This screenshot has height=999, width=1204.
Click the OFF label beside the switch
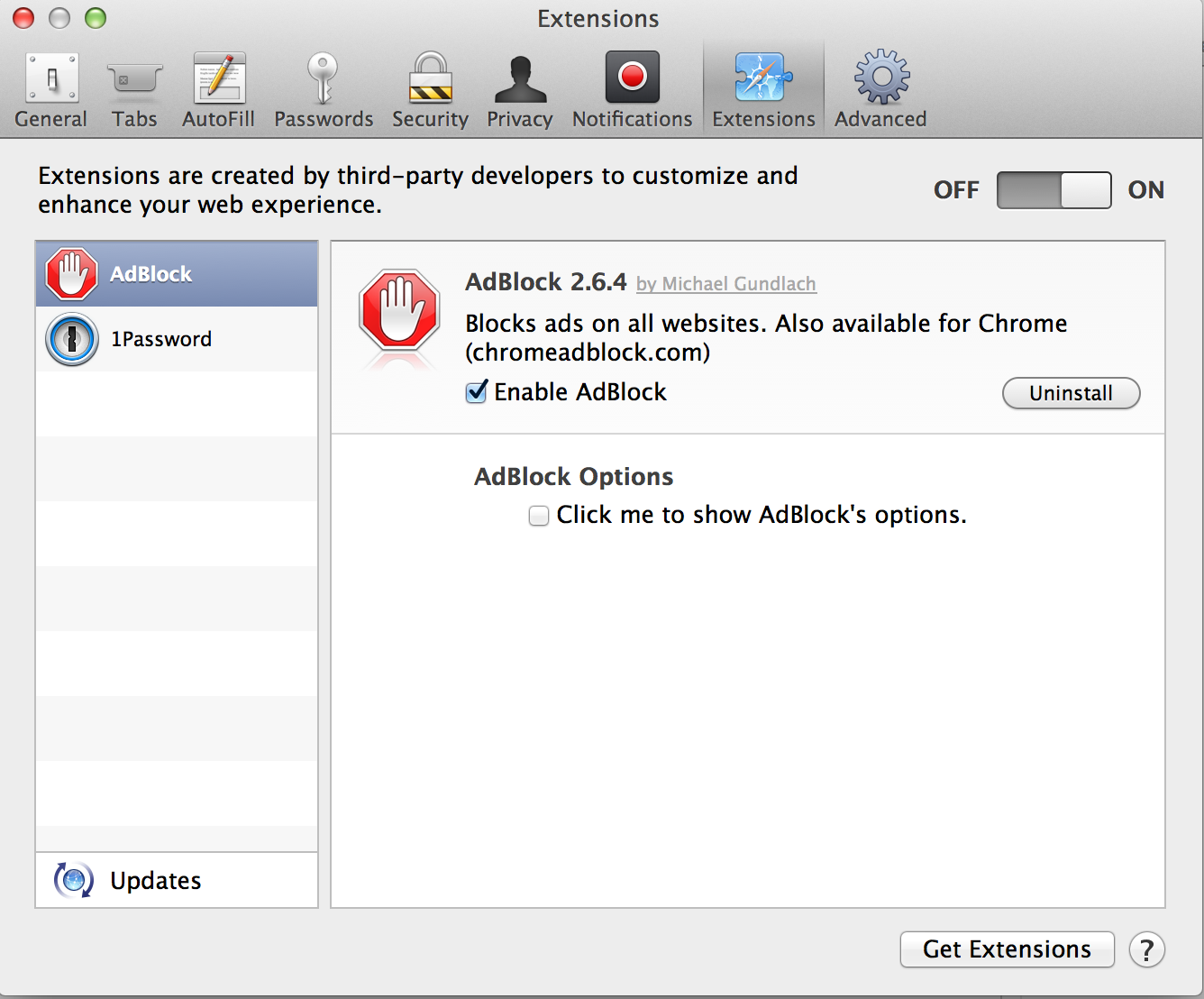tap(956, 190)
